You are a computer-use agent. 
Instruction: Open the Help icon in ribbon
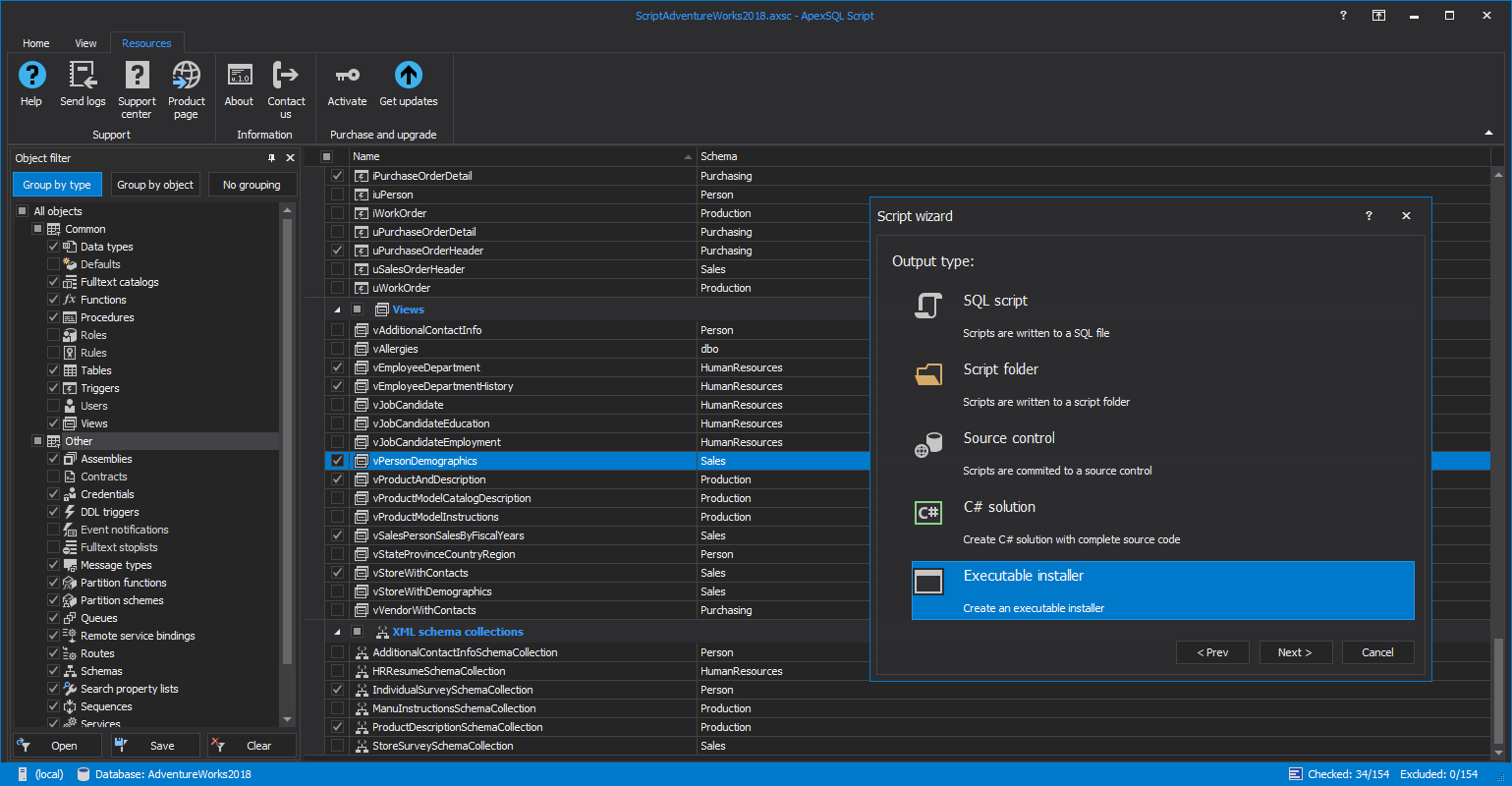point(31,75)
